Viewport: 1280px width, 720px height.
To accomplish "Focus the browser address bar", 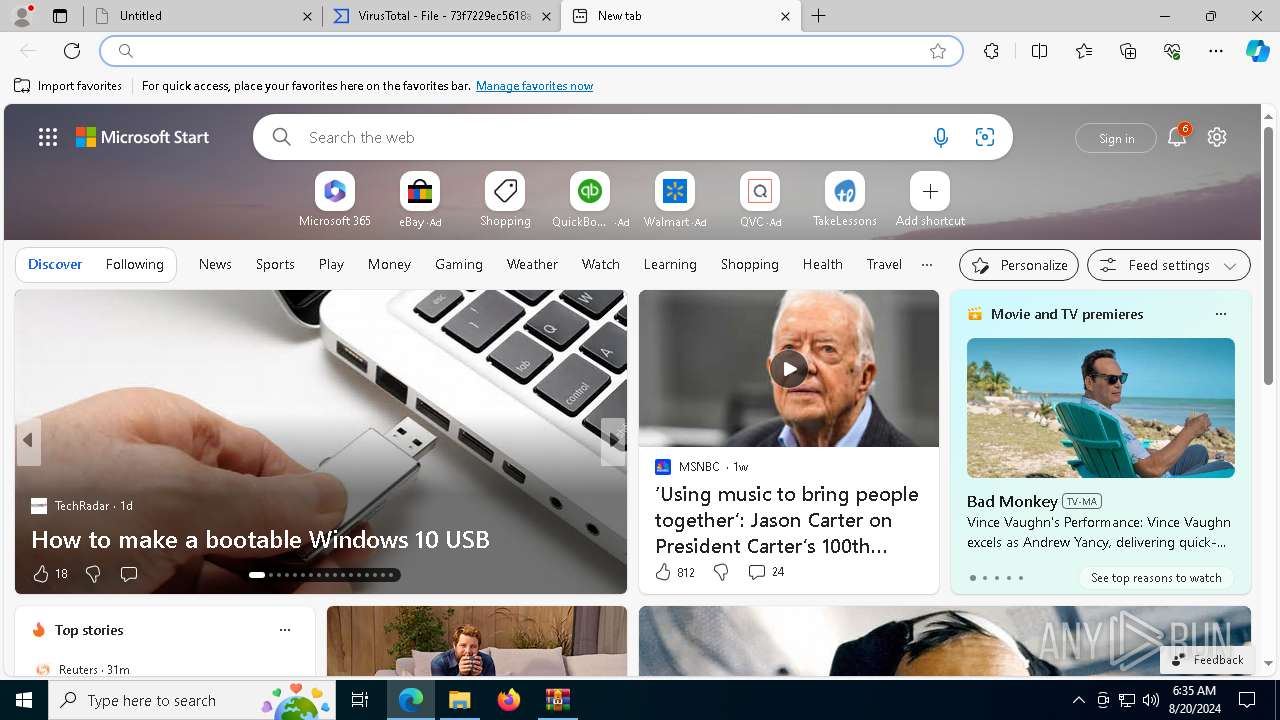I will coord(530,51).
